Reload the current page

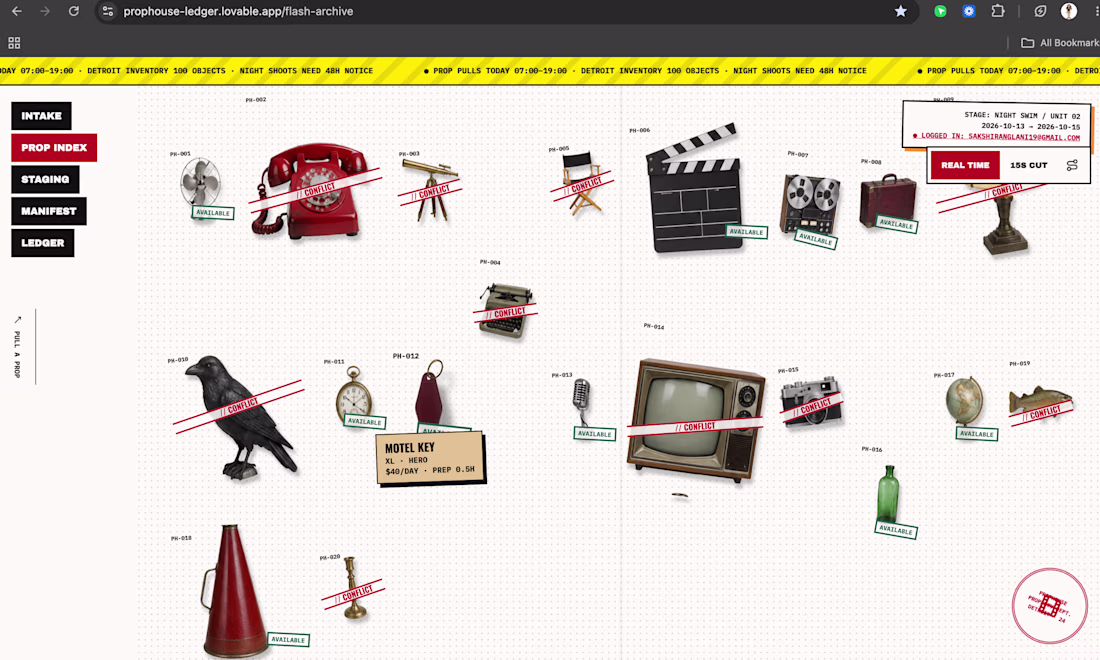pos(74,11)
